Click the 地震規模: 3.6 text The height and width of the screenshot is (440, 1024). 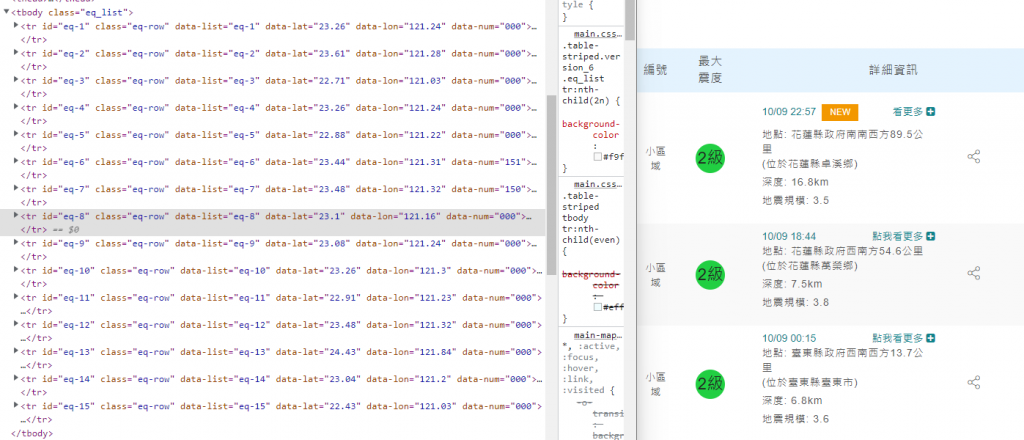(795, 418)
